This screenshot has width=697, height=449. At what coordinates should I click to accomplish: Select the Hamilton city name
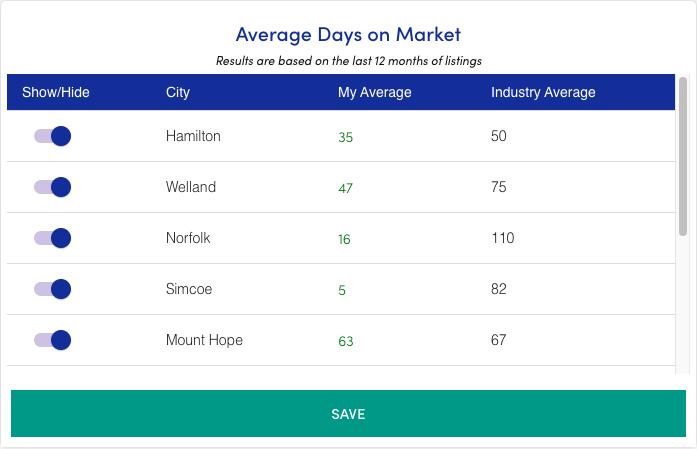coord(193,136)
